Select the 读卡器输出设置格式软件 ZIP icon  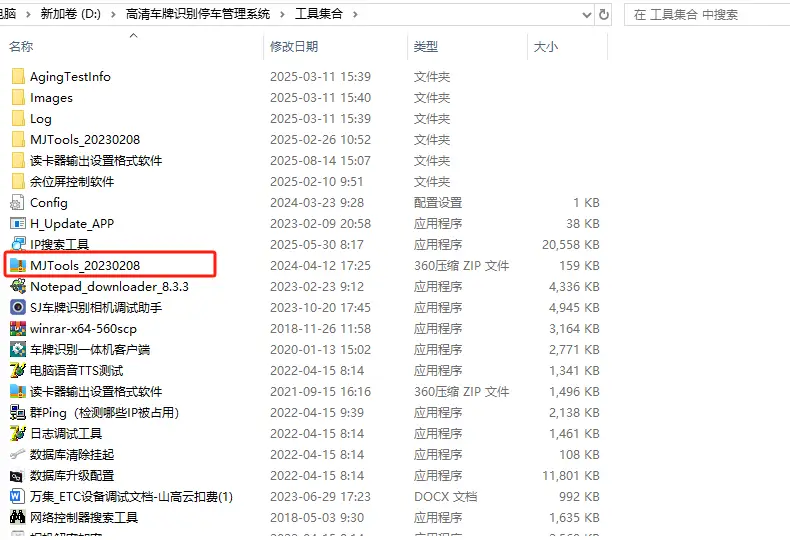click(x=18, y=391)
